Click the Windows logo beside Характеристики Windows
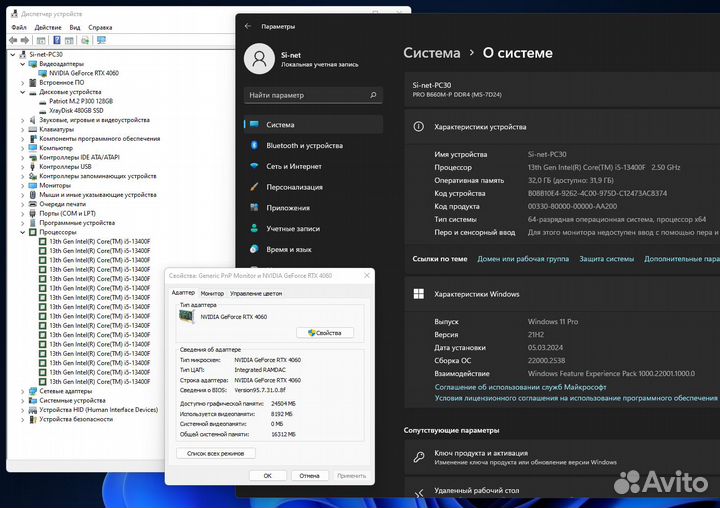Screen dimensions: 720x508 (418, 294)
